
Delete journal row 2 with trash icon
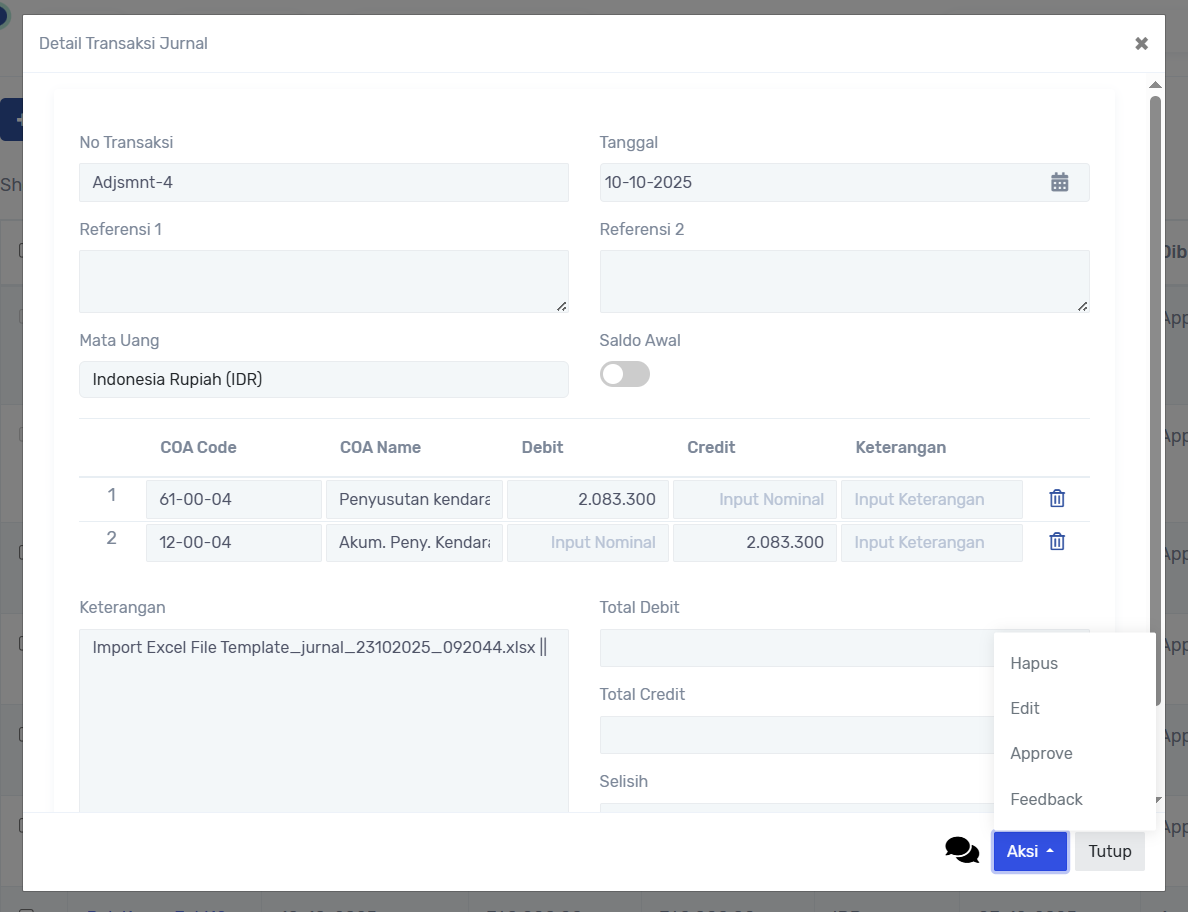click(1057, 542)
